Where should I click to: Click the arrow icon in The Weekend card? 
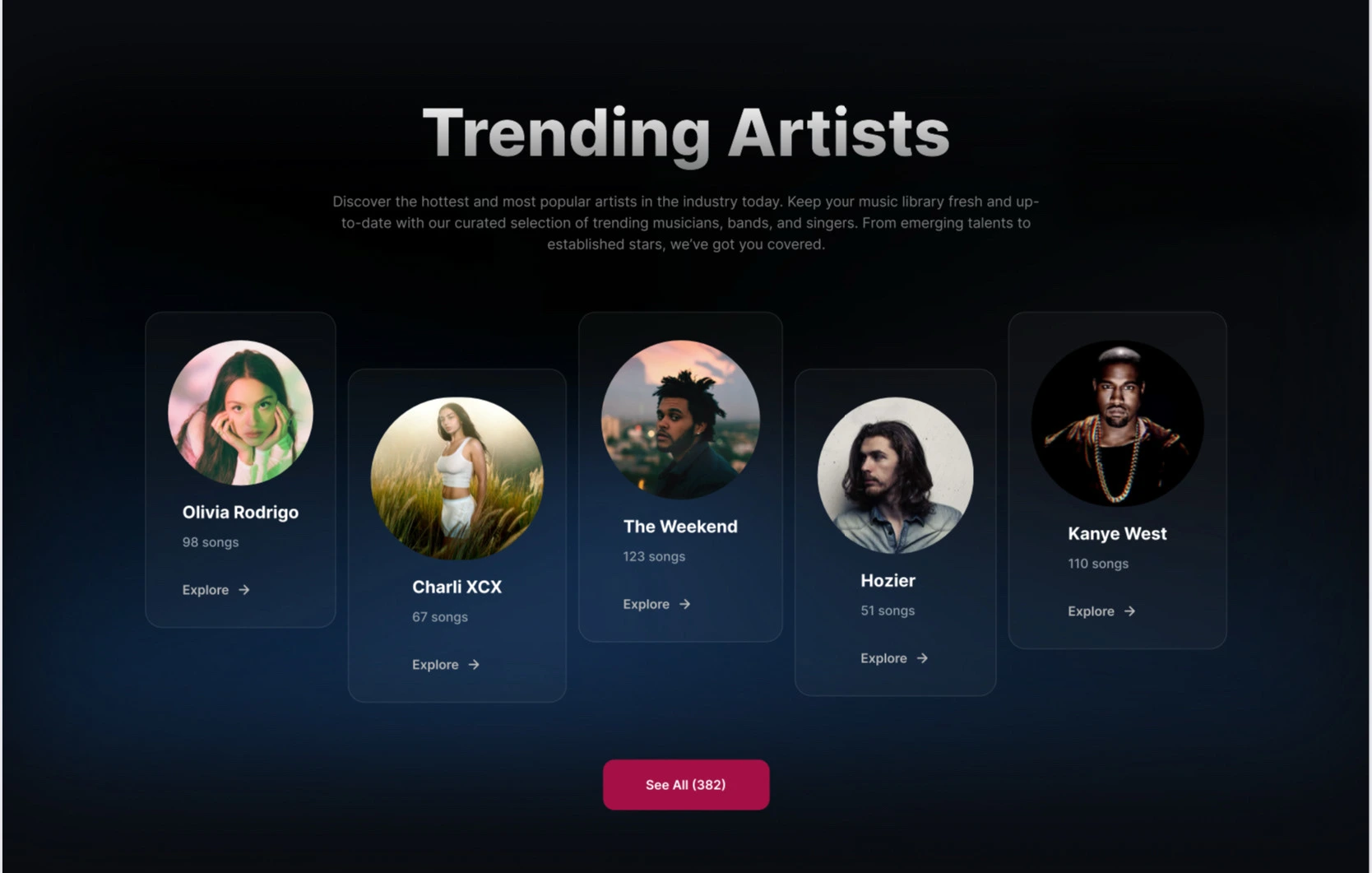click(x=684, y=604)
